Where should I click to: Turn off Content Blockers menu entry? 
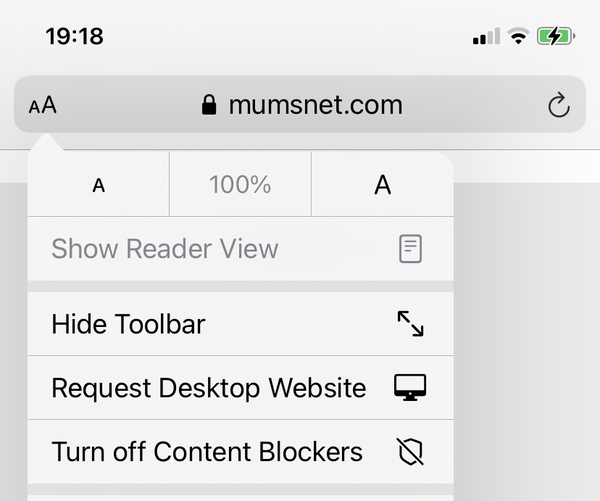pos(207,452)
